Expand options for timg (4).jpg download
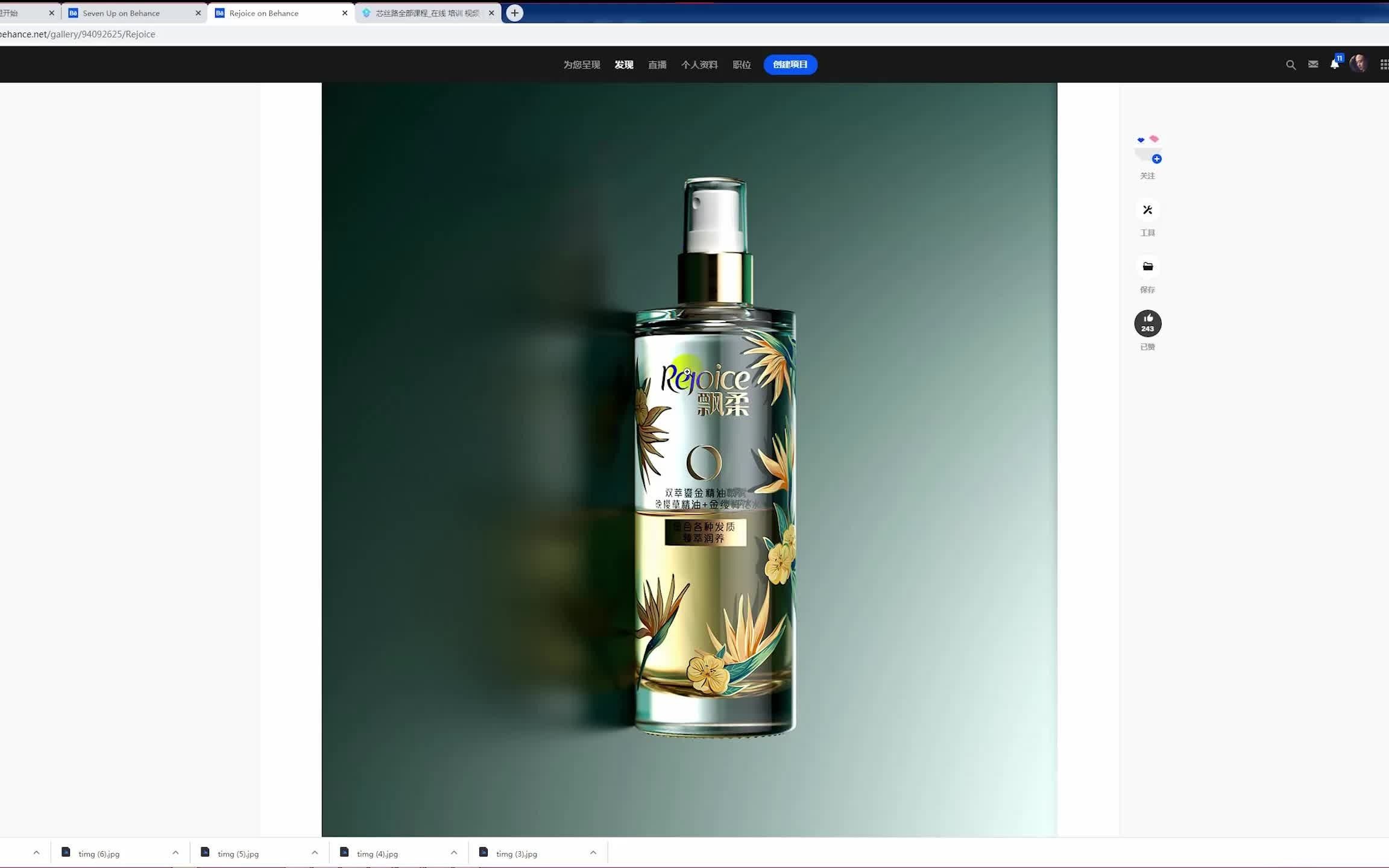The image size is (1389, 868). tap(454, 853)
